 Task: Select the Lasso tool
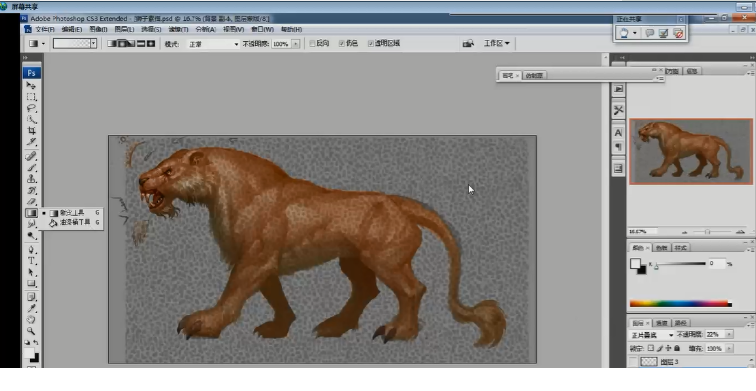(x=31, y=108)
